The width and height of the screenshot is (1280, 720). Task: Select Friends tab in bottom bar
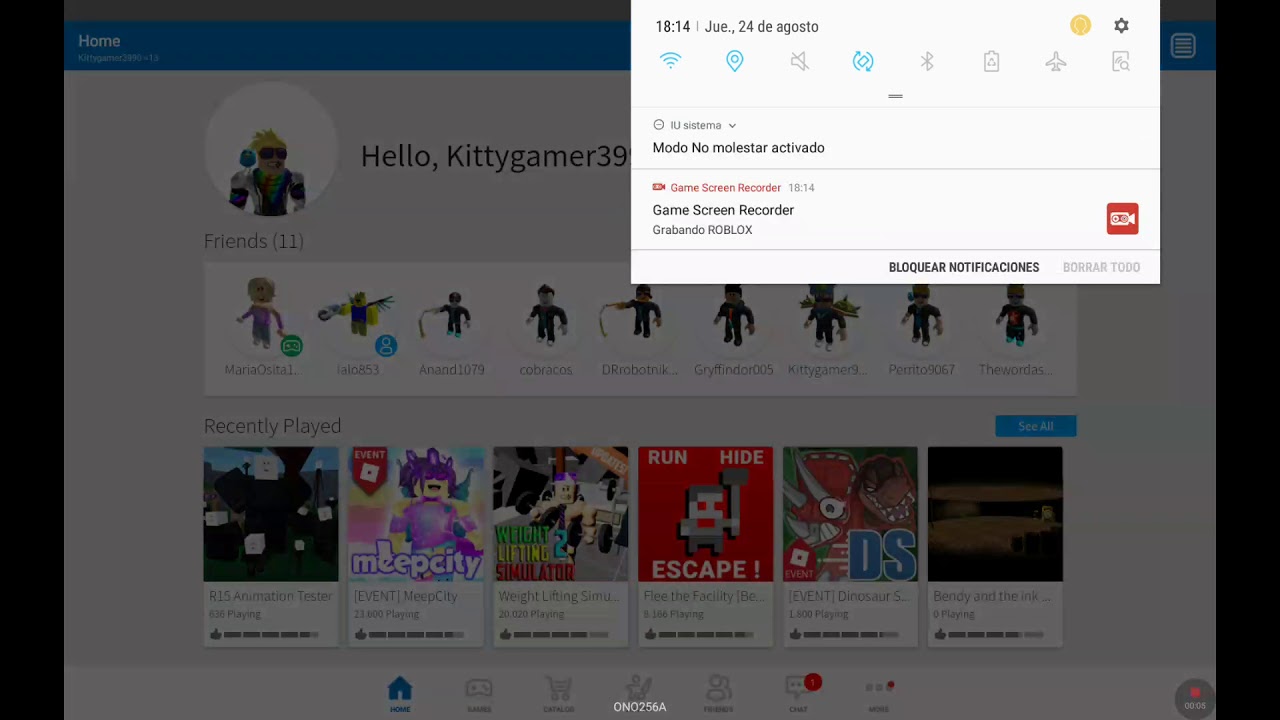coord(718,694)
